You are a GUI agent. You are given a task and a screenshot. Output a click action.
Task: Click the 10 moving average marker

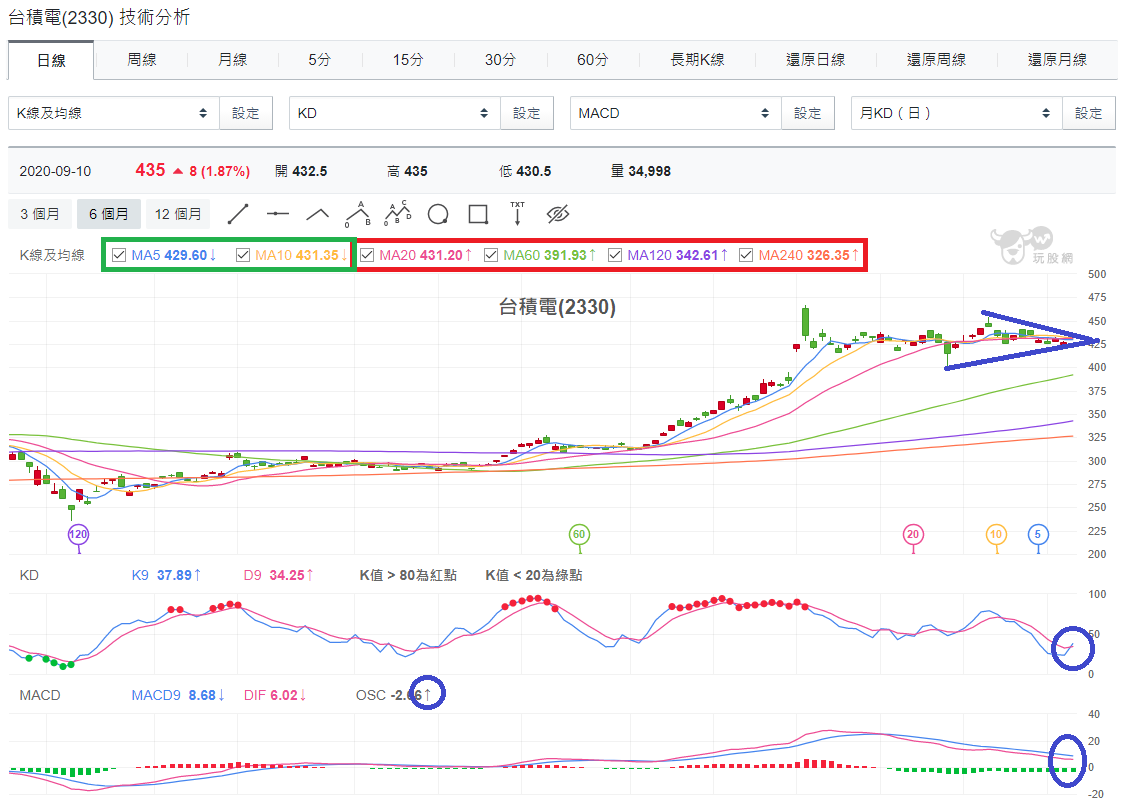coord(996,534)
